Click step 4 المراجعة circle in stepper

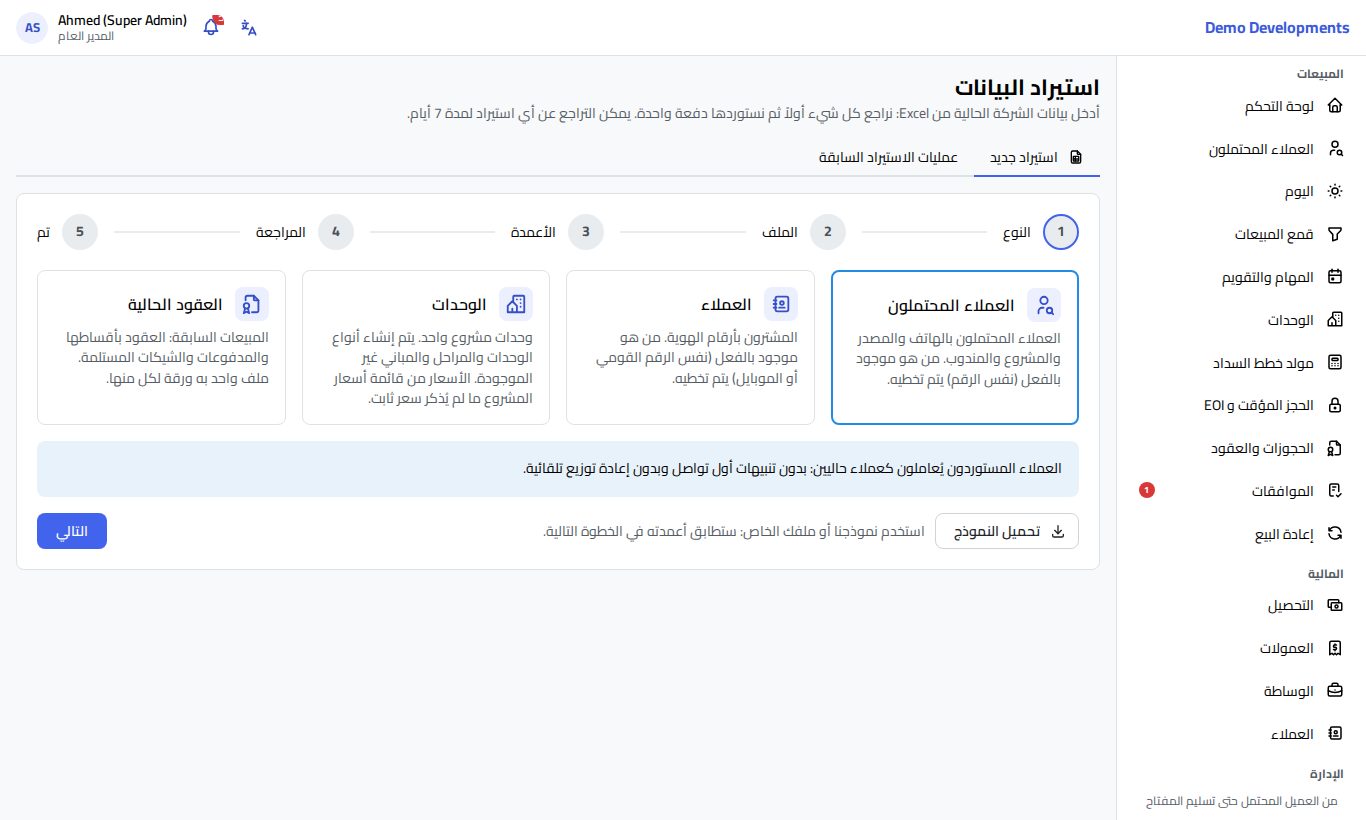click(336, 232)
